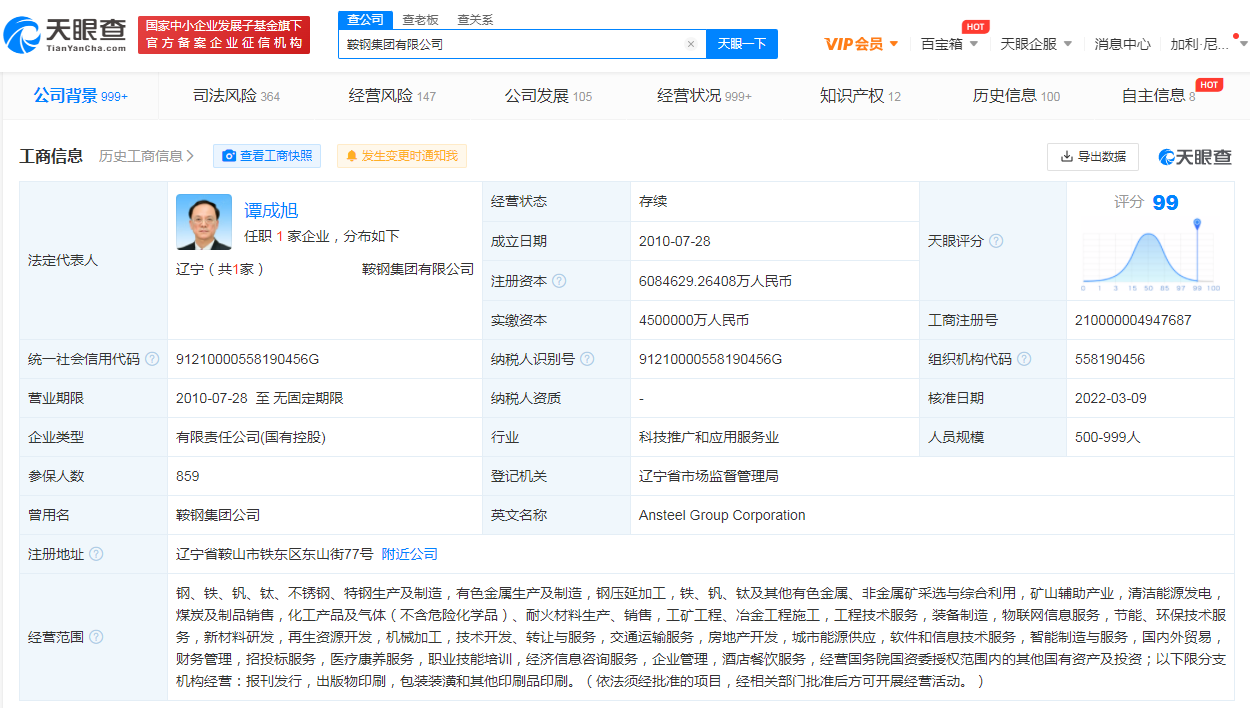This screenshot has width=1250, height=708.
Task: Click the 导出数据 export button
Action: [x=1094, y=156]
